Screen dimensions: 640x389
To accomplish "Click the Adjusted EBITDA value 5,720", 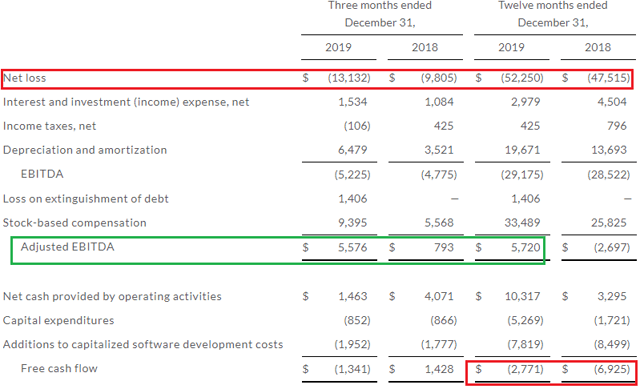I will pos(526,247).
